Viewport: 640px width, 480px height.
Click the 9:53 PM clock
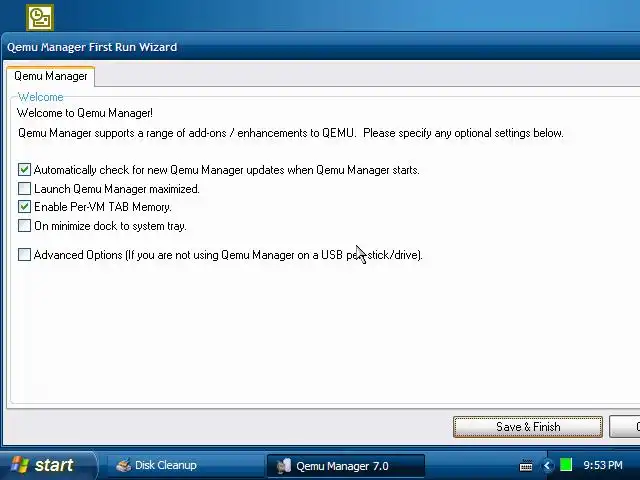point(603,465)
